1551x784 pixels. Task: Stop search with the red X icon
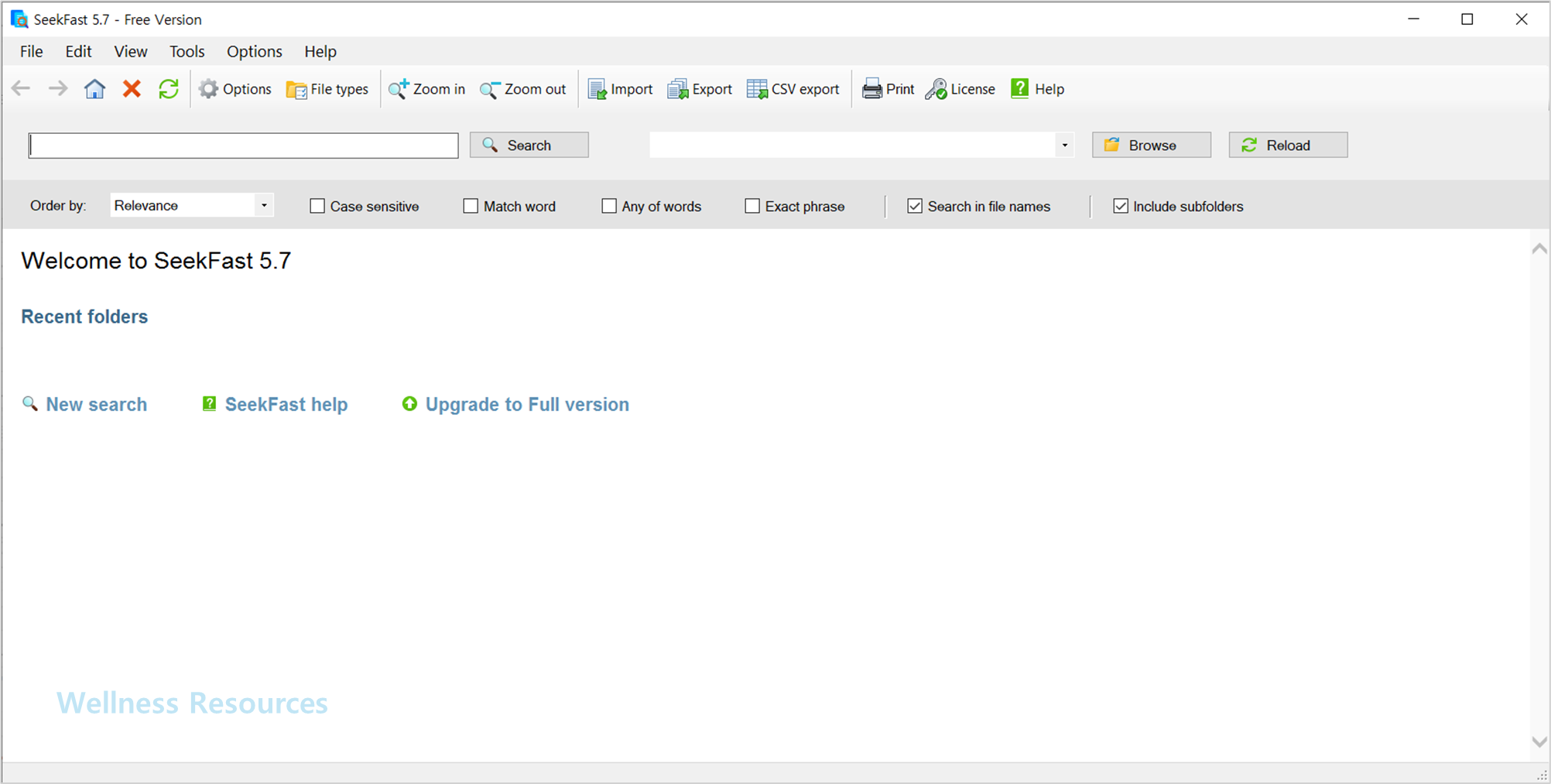tap(132, 89)
